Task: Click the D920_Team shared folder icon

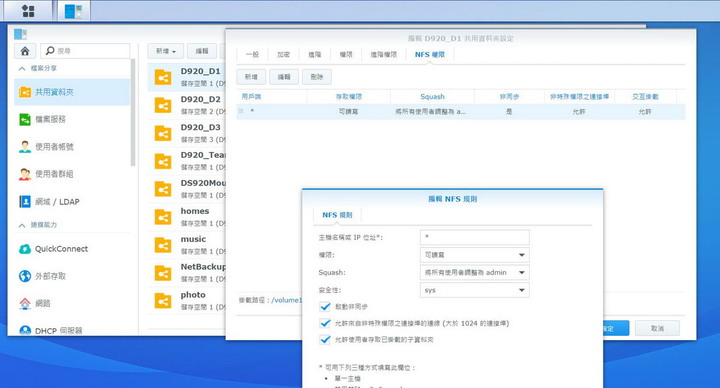Action: 163,161
